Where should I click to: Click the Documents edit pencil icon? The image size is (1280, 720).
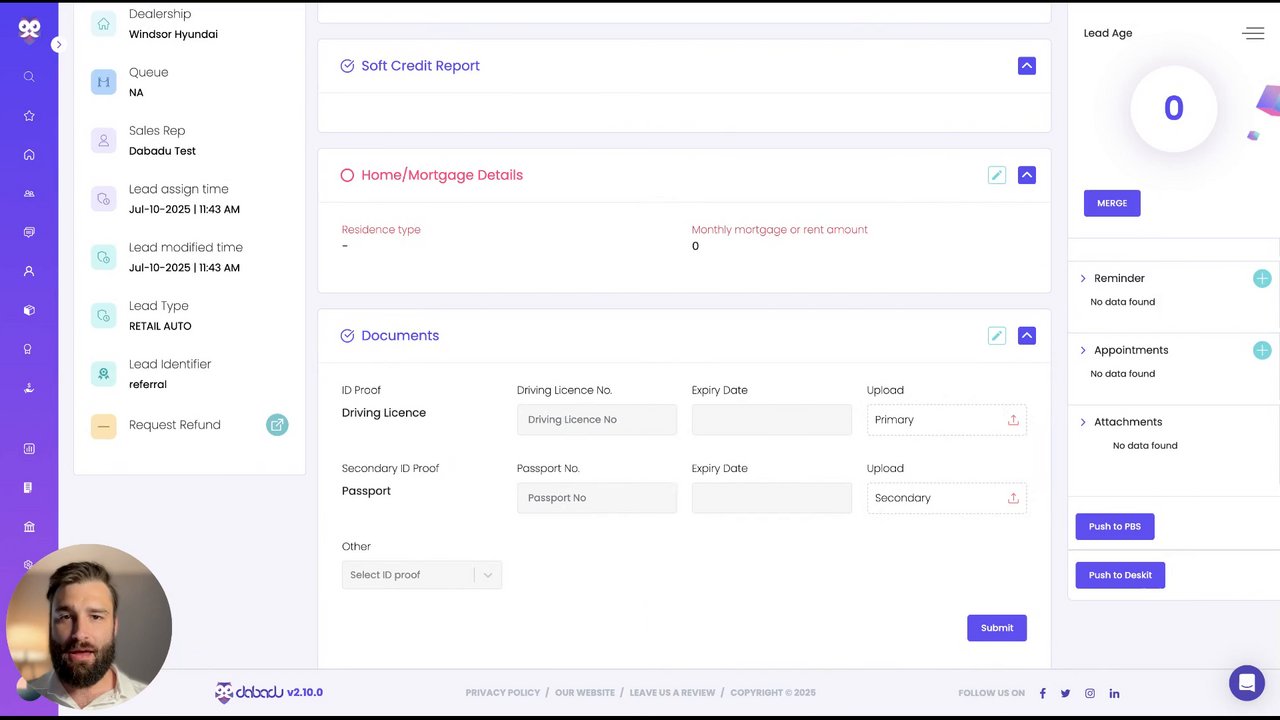point(996,336)
